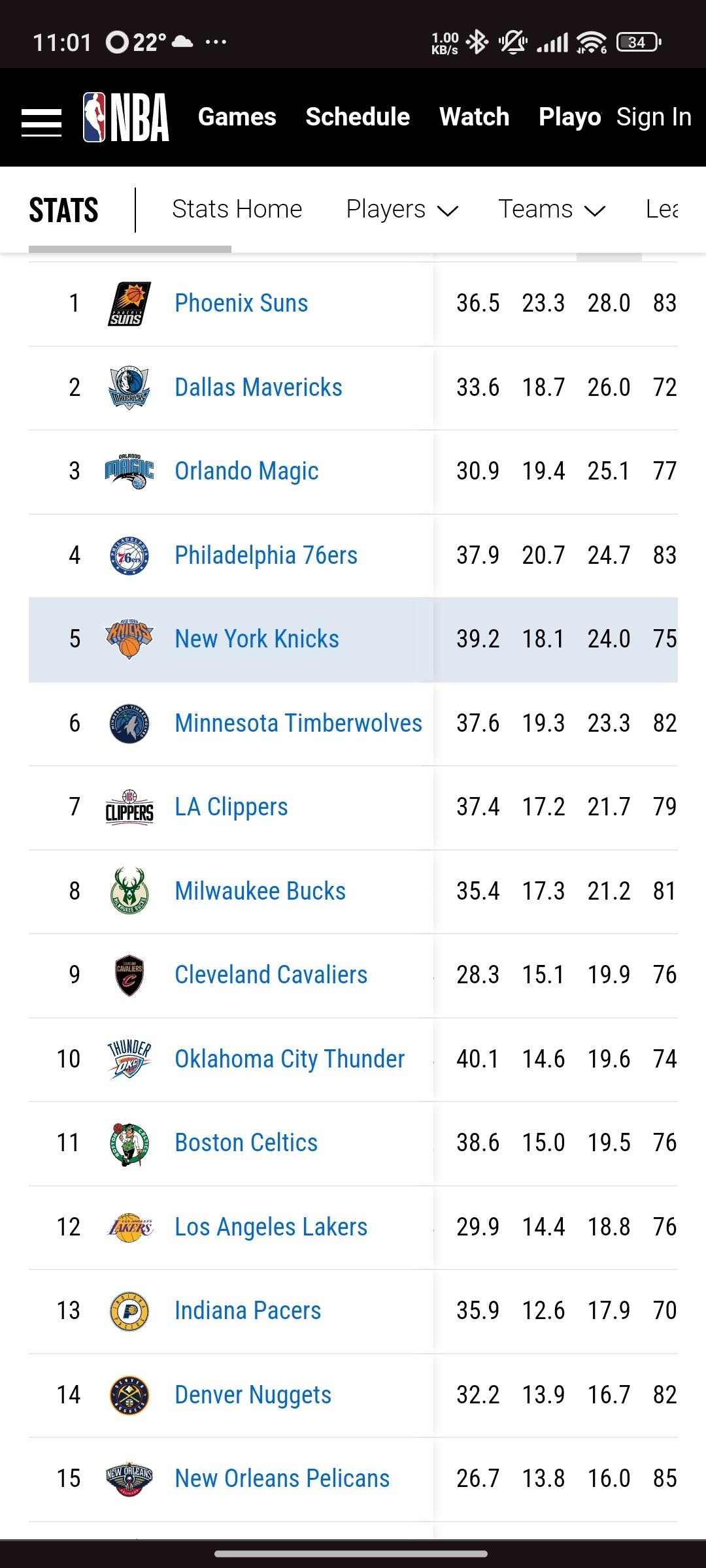This screenshot has height=1568, width=706.
Task: Click the Sign In link
Action: [x=653, y=117]
